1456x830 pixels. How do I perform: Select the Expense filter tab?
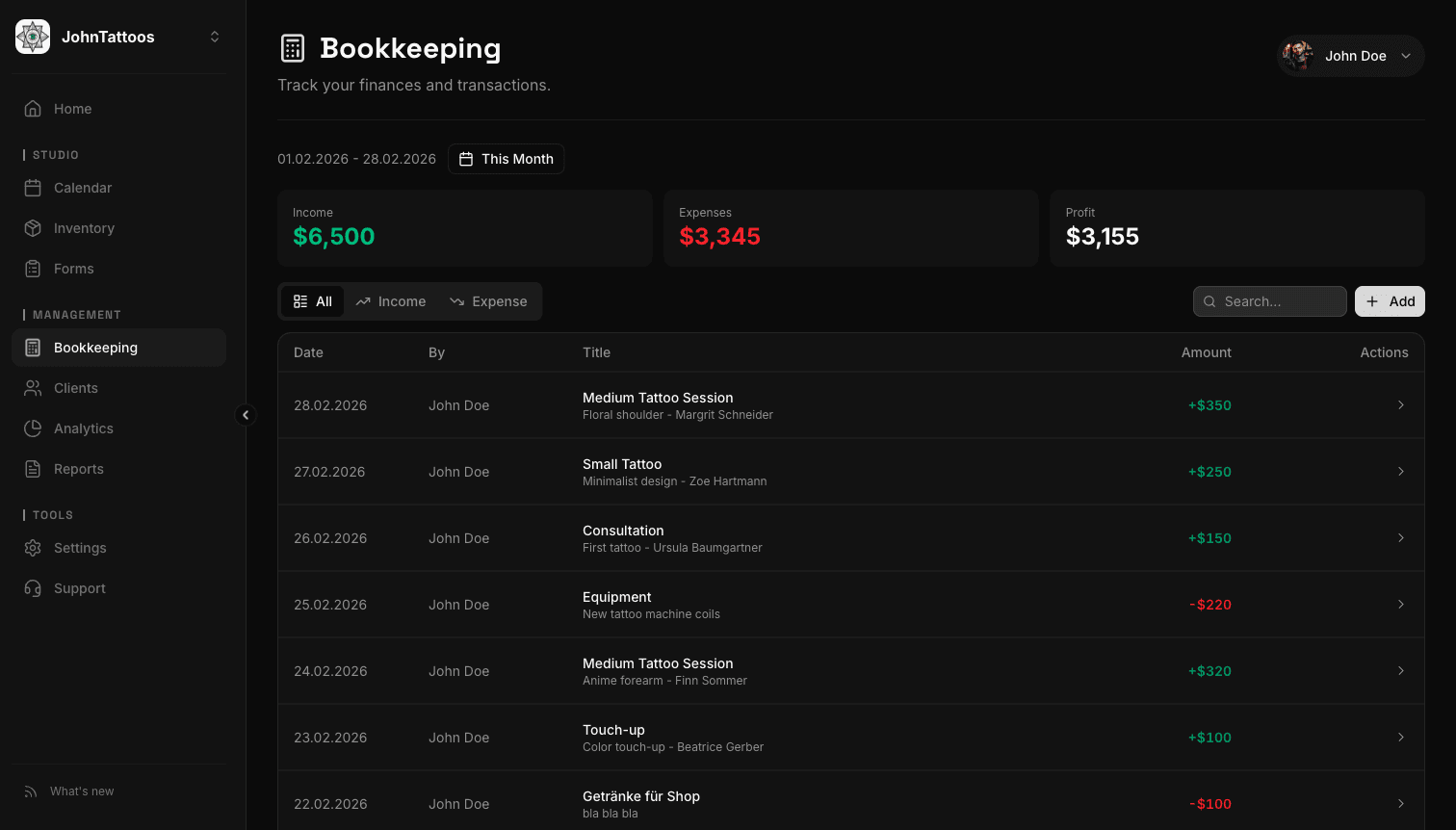(489, 301)
